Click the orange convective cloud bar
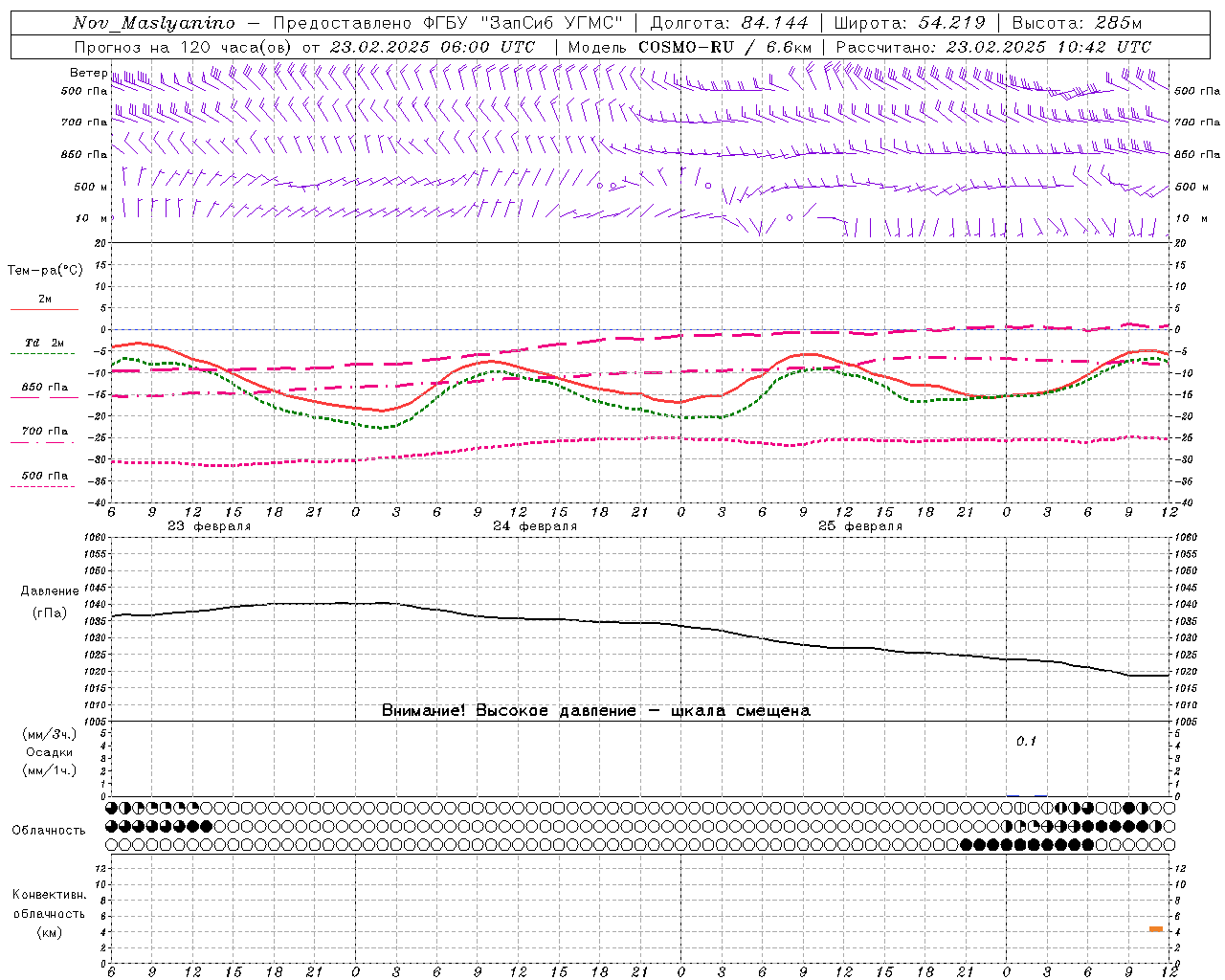This screenshot has height=980, width=1225. tap(1156, 928)
